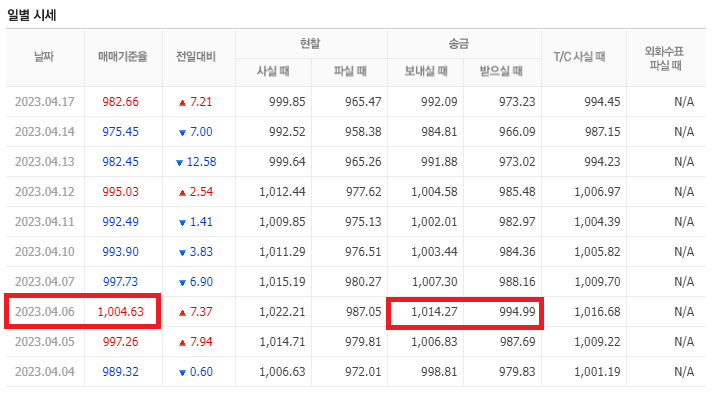Image resolution: width=720 pixels, height=397 pixels.
Task: Click the down arrow beside 6.90
Action: 182,283
